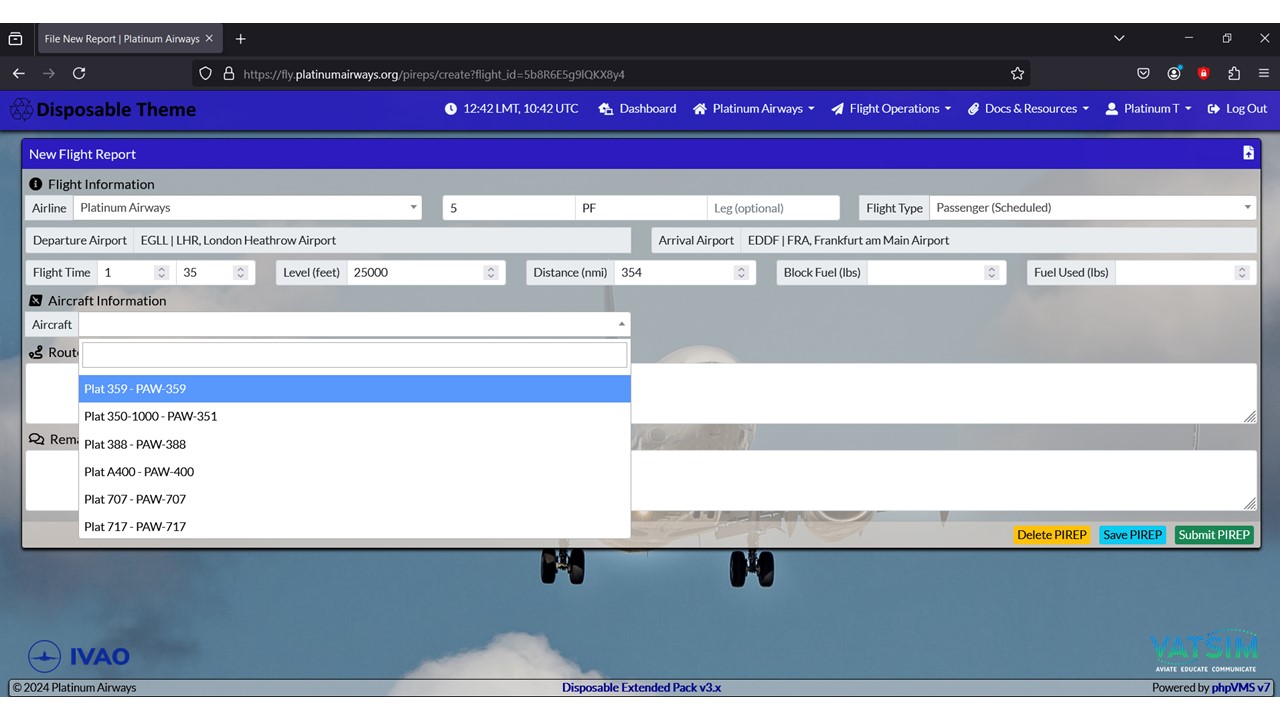Click the VATSIM logo
1280x720 pixels.
[1204, 652]
